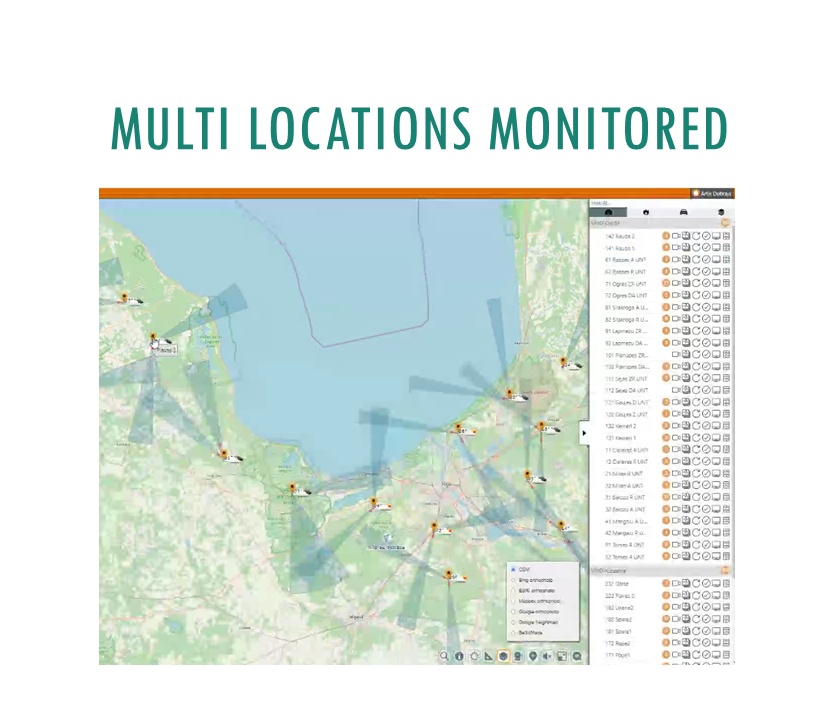Viewport: 839px width, 720px height.
Task: Open the info tool in map toolbar
Action: pos(459,657)
